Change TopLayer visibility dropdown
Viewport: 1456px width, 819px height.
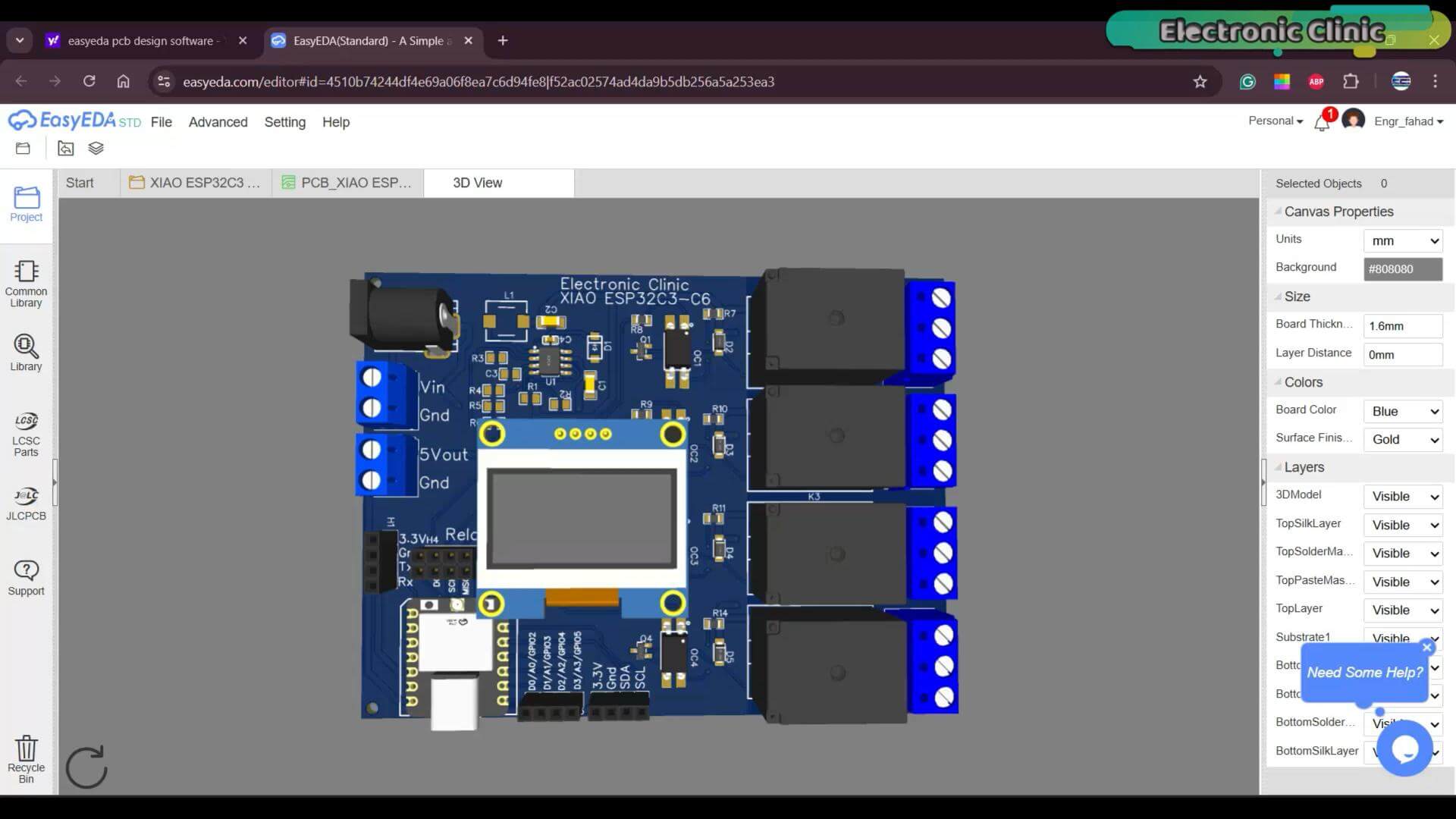[1403, 610]
